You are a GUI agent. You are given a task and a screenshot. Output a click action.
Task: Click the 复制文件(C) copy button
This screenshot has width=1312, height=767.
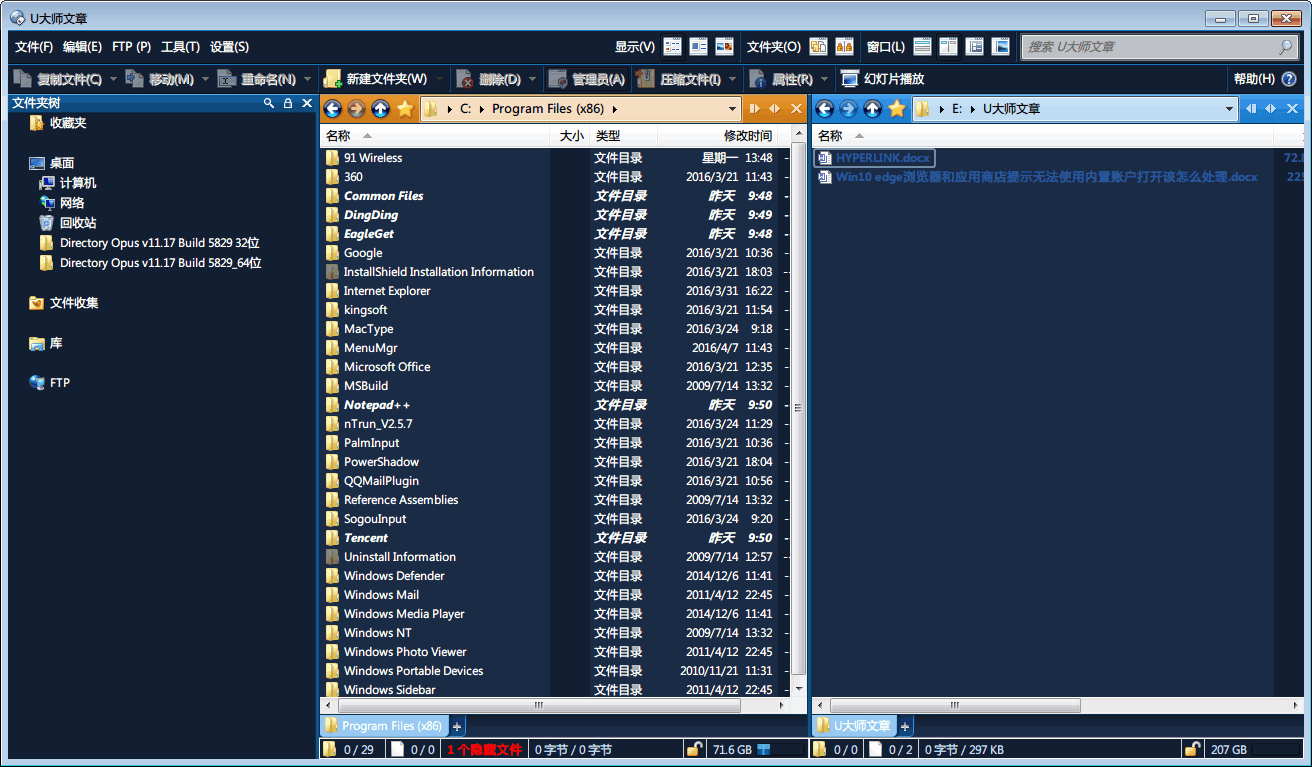(59, 79)
